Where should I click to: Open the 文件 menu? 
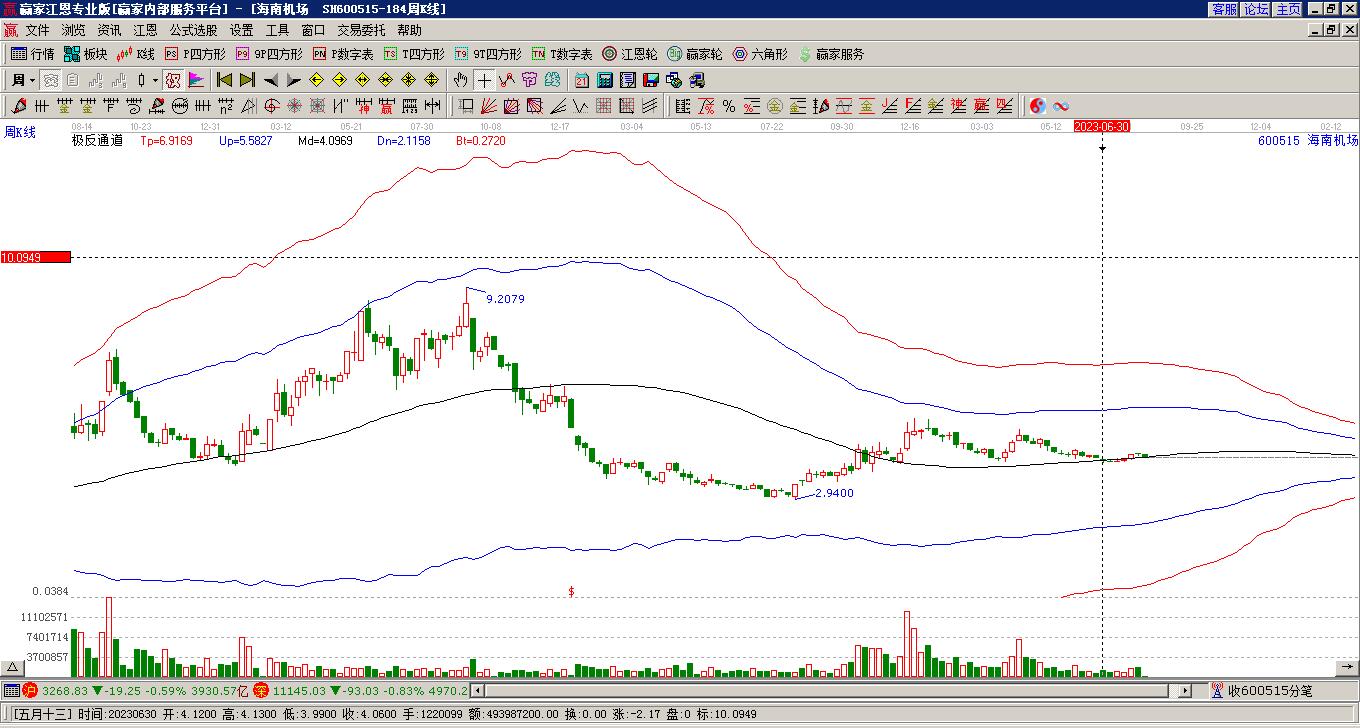[x=37, y=30]
